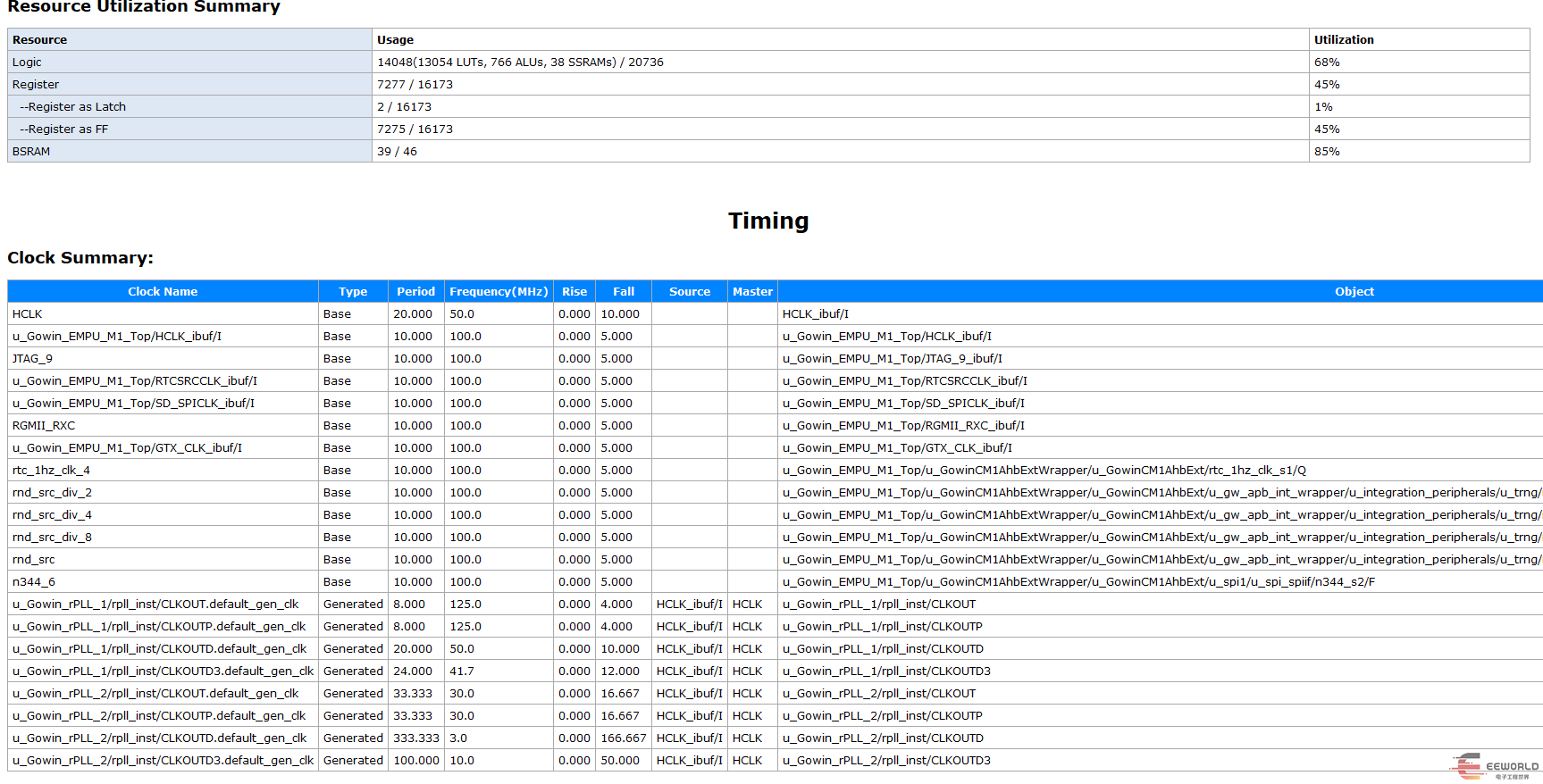Select the rnd_src_div_4 clock name
The height and width of the screenshot is (784, 1543).
tap(163, 514)
